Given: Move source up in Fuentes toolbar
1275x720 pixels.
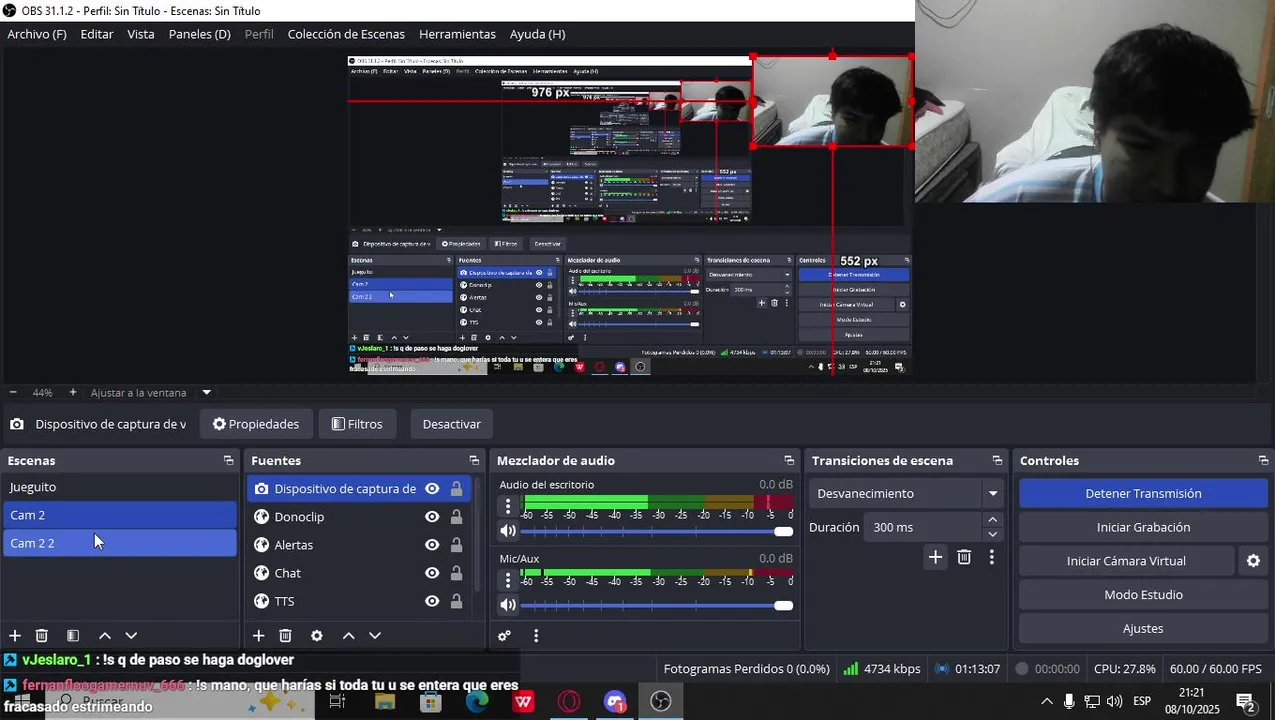Looking at the screenshot, I should pyautogui.click(x=348, y=636).
